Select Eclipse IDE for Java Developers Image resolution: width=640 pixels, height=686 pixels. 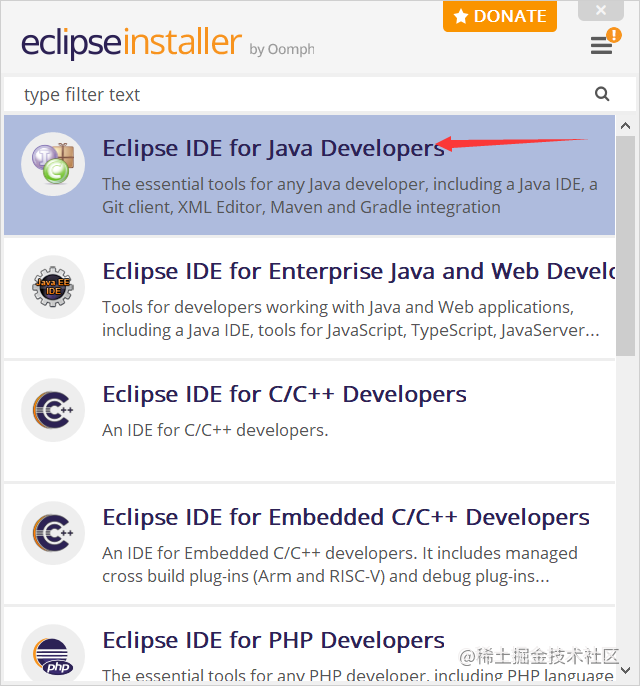coord(309,175)
